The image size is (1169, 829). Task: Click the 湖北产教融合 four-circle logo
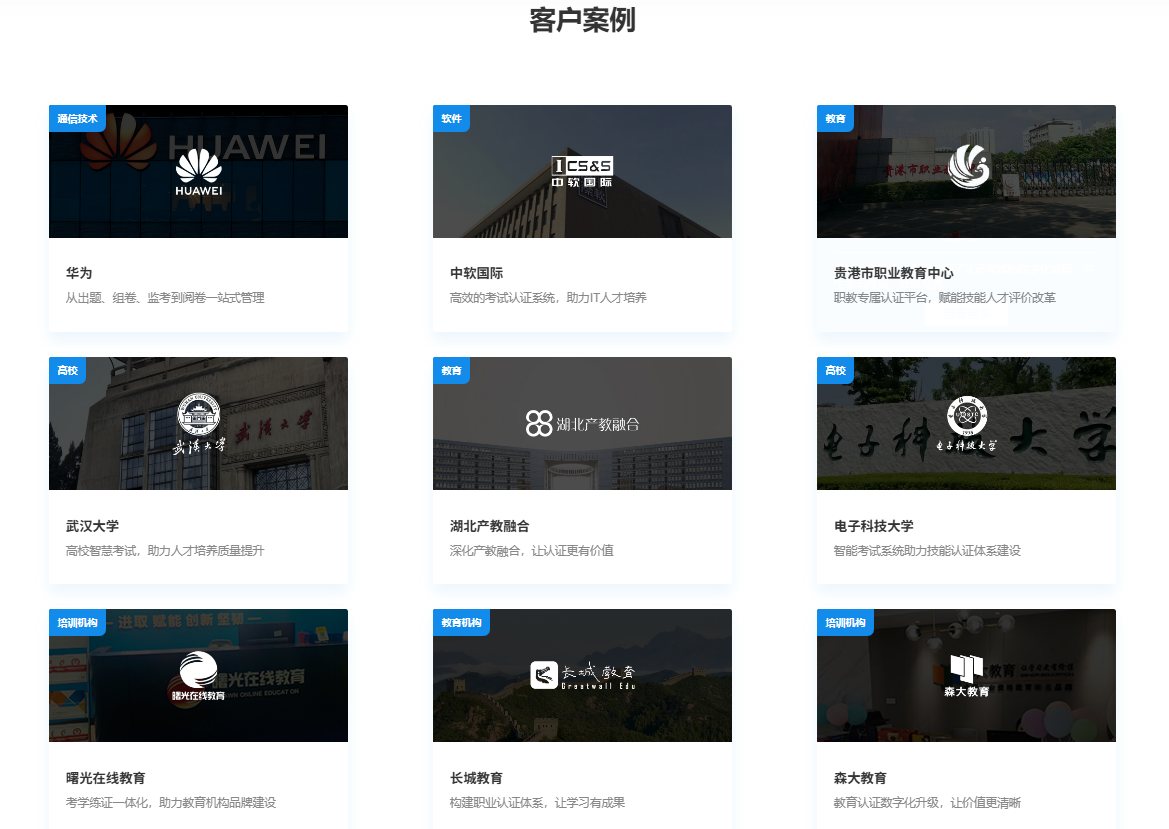click(x=539, y=423)
